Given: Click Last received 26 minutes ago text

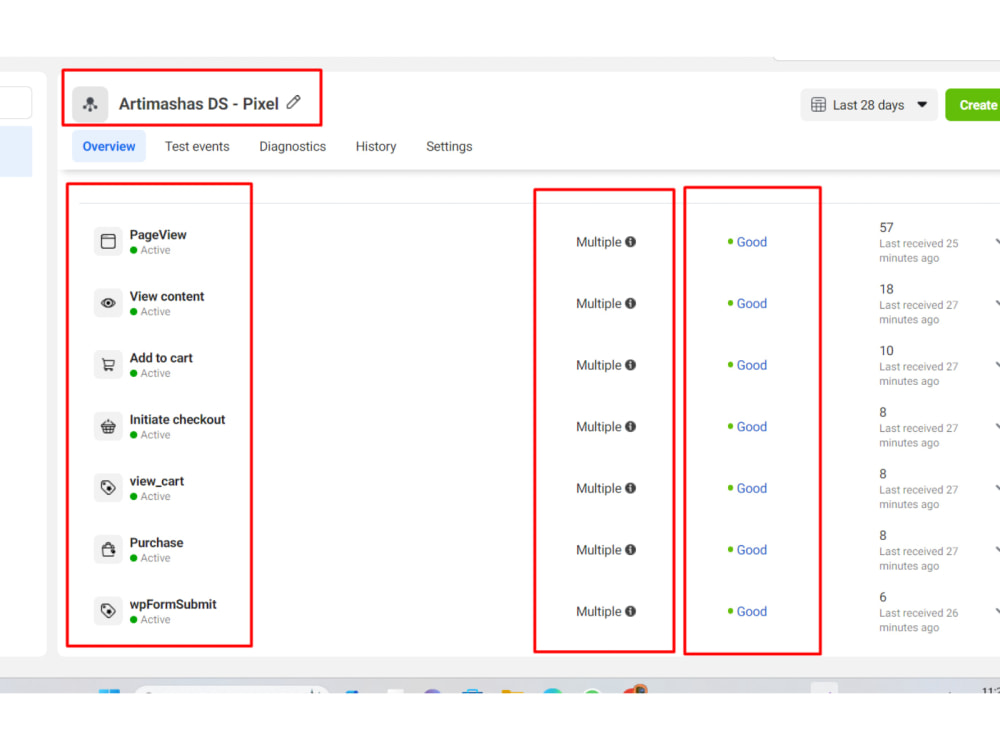Looking at the screenshot, I should click(x=918, y=620).
